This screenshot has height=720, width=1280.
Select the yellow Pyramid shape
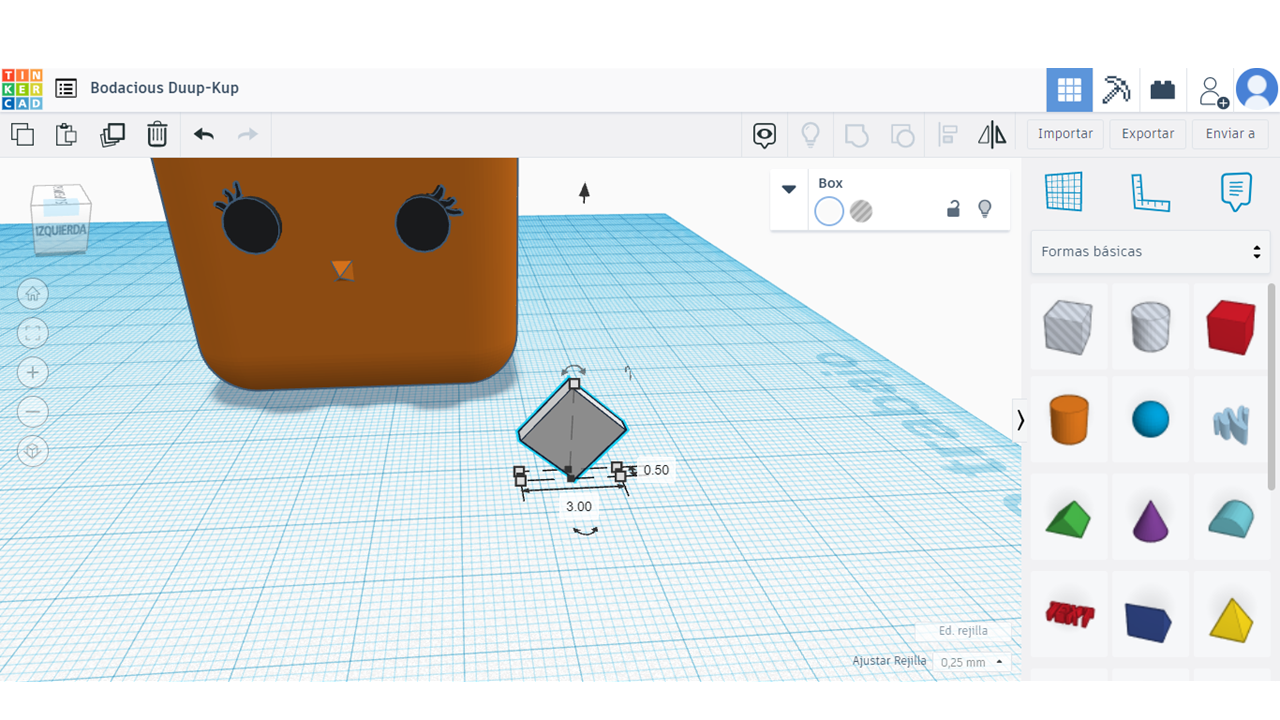pos(1231,619)
